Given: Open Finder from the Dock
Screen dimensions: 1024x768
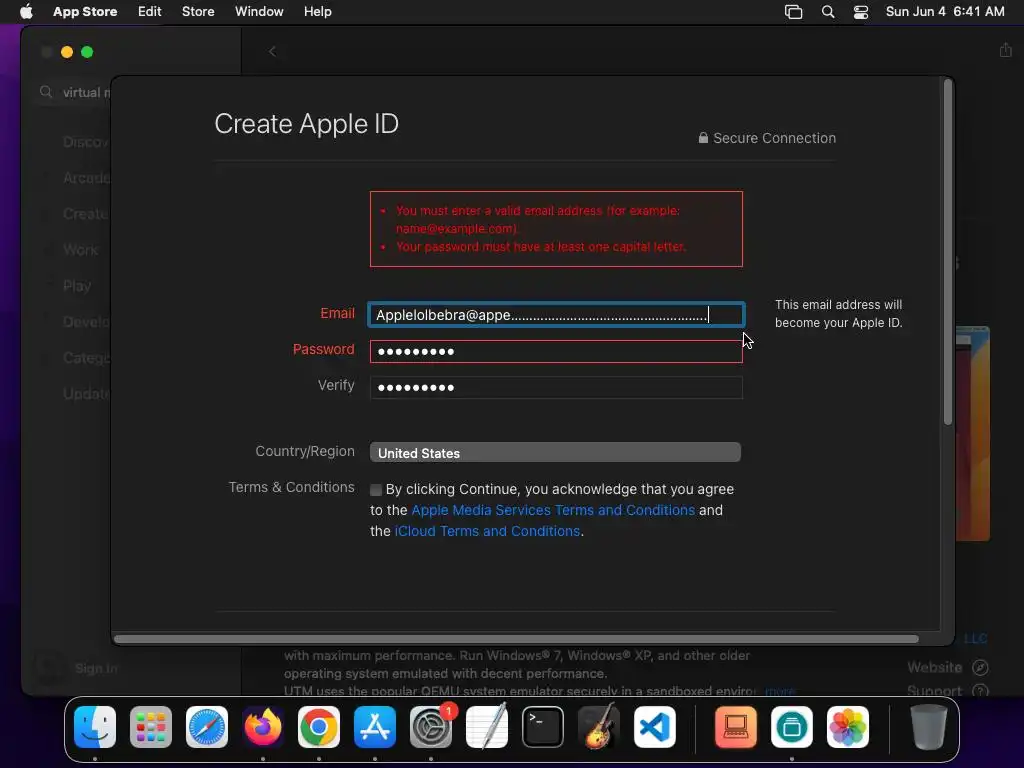Looking at the screenshot, I should [x=95, y=727].
